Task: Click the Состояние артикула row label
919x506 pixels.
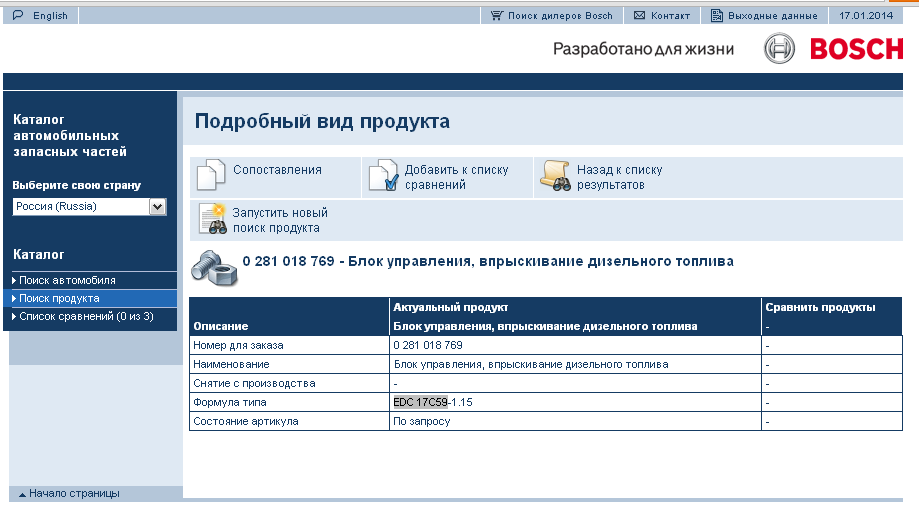Action: tap(246, 422)
